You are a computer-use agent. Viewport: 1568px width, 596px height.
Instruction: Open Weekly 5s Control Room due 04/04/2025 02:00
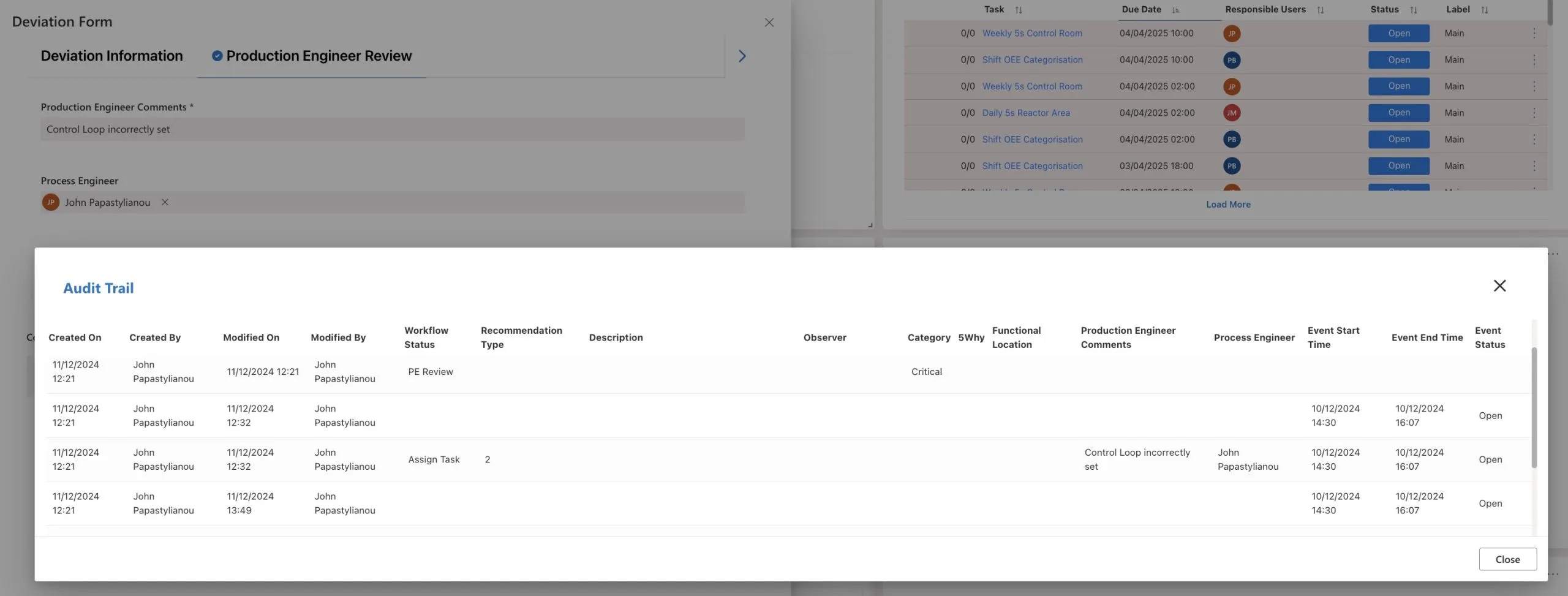pos(1032,86)
